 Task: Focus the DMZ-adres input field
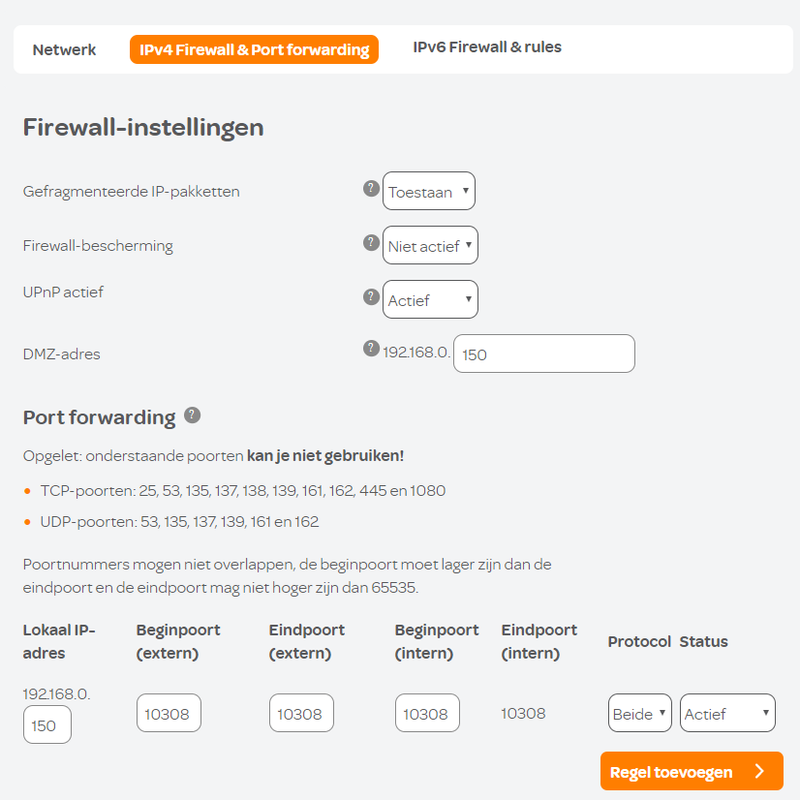(544, 354)
